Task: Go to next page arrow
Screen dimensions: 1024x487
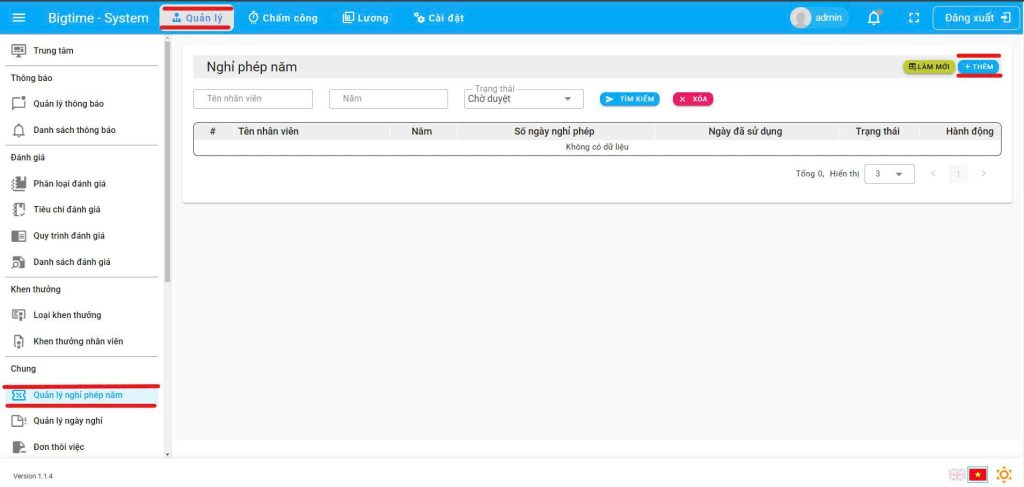Action: coord(984,174)
